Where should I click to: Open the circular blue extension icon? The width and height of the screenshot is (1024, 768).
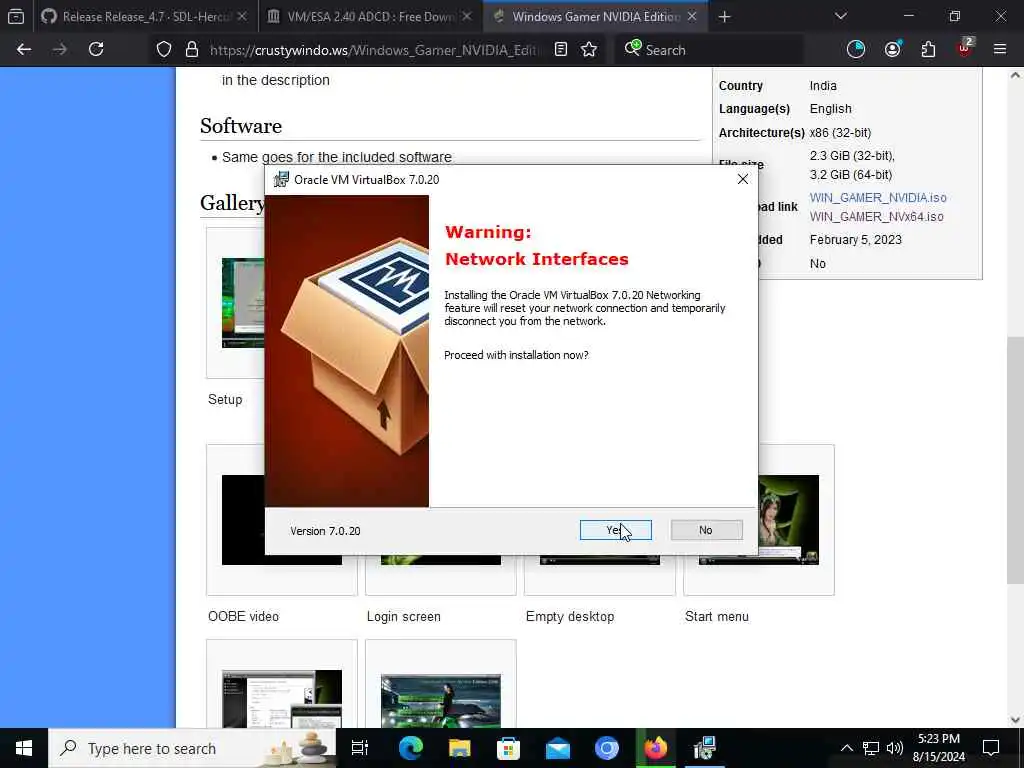[856, 50]
